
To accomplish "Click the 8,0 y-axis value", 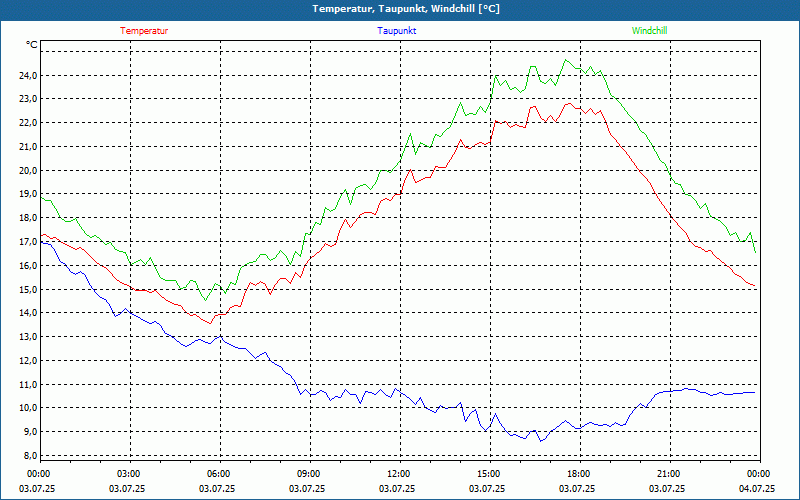I will click(x=30, y=456).
